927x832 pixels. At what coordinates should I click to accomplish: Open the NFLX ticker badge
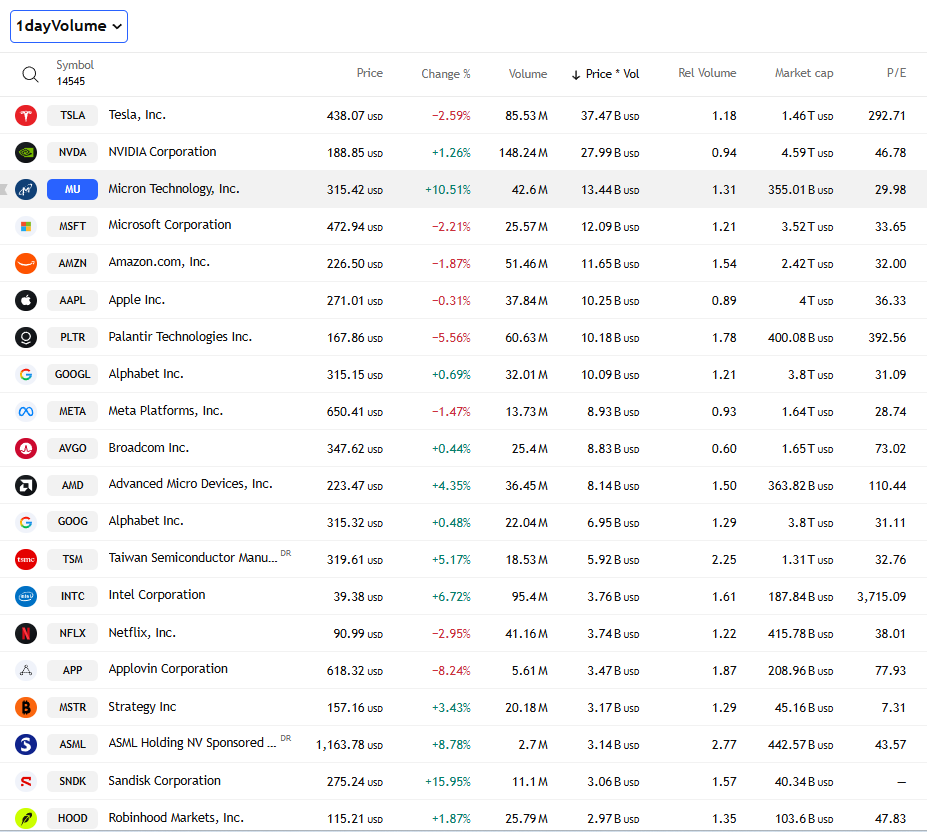point(73,633)
